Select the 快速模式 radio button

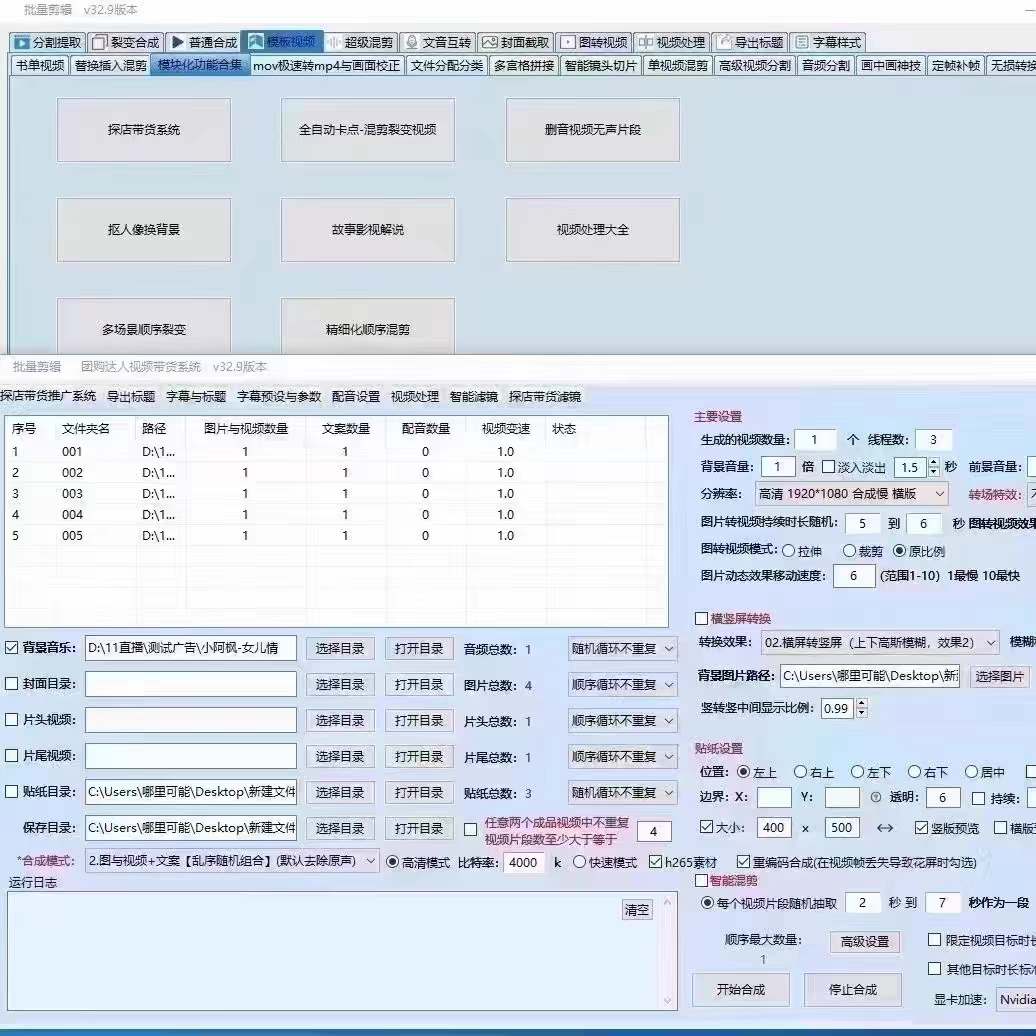coord(579,862)
